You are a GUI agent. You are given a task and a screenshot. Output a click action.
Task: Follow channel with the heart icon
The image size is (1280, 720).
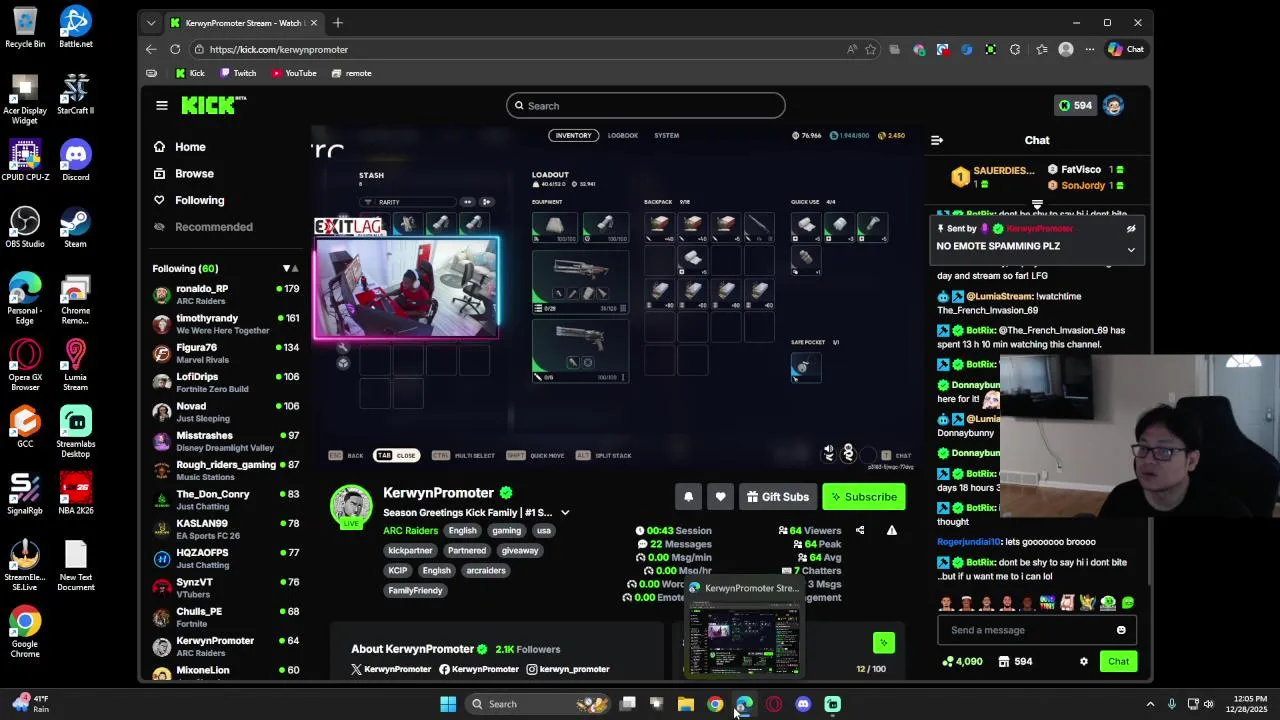coord(720,497)
